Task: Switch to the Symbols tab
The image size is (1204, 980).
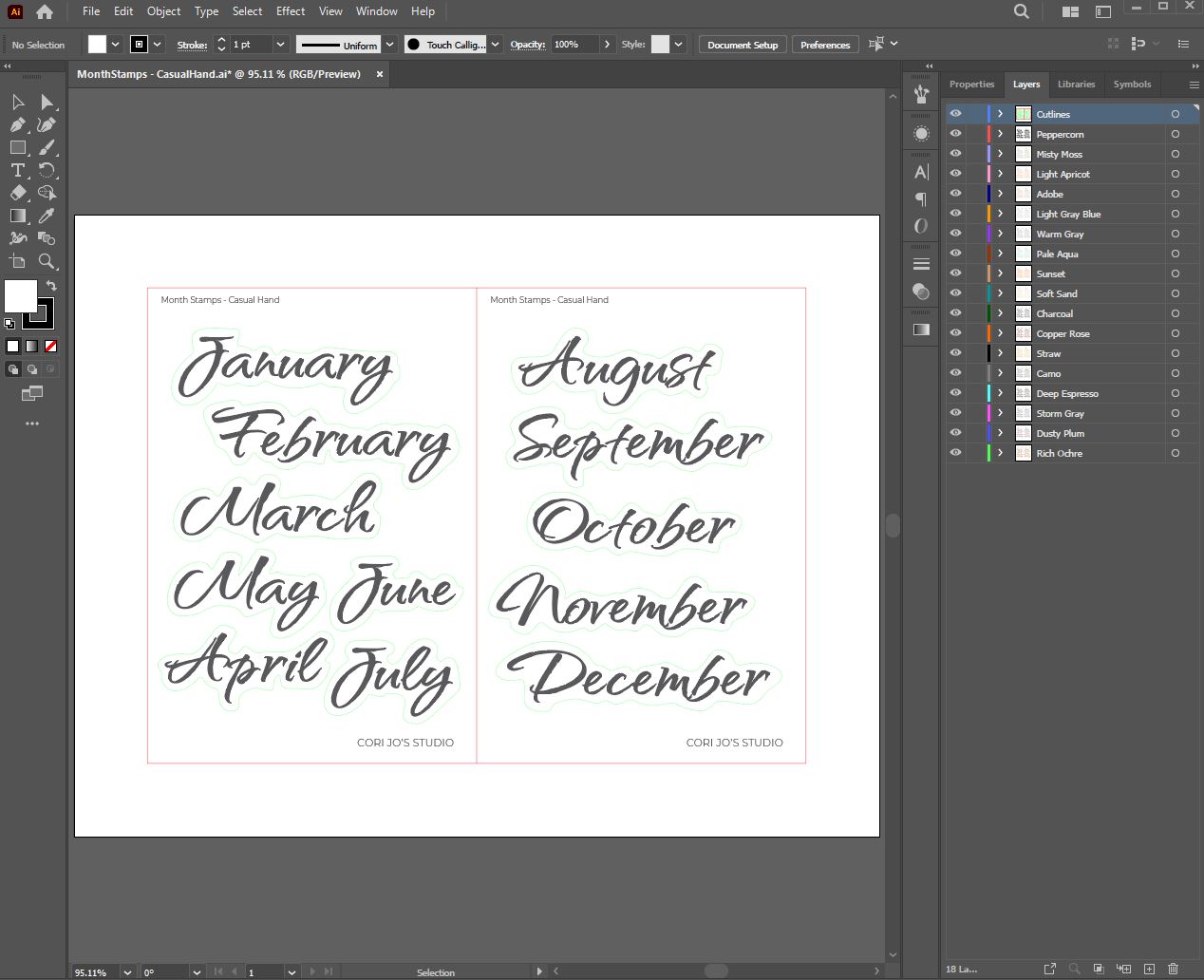Action: 1132,85
